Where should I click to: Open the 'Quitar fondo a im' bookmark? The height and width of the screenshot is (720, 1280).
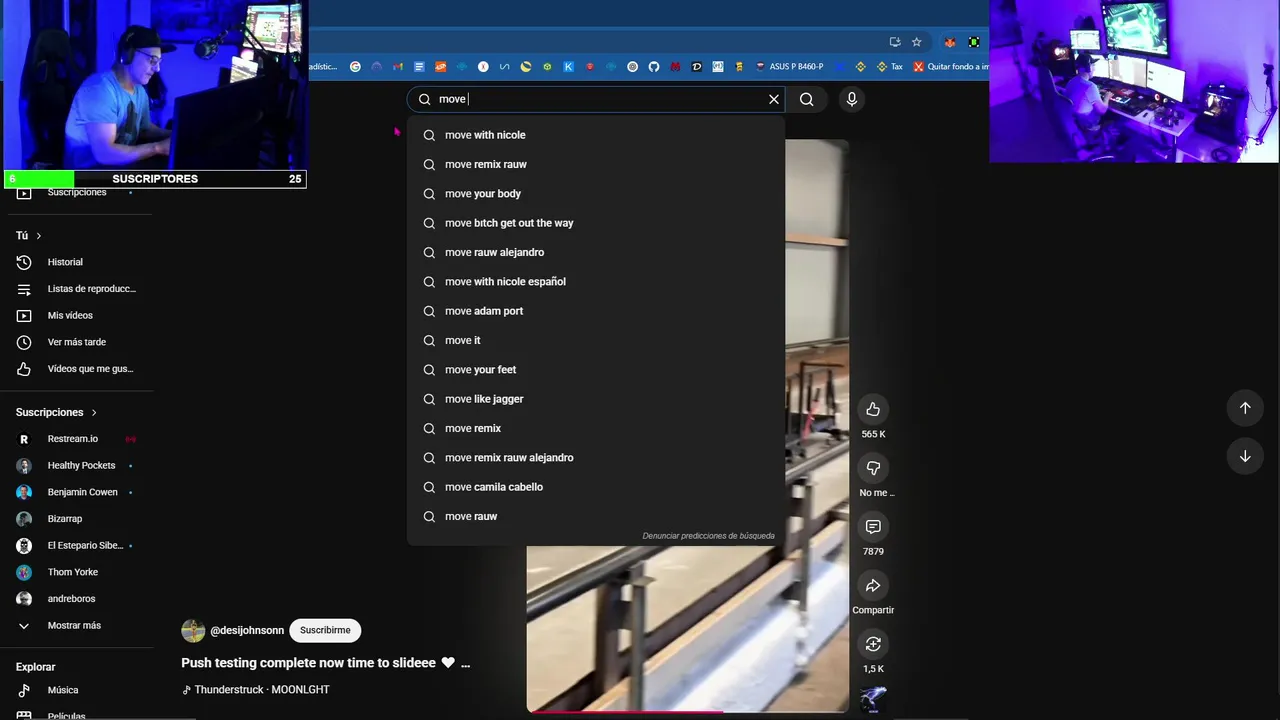950,67
